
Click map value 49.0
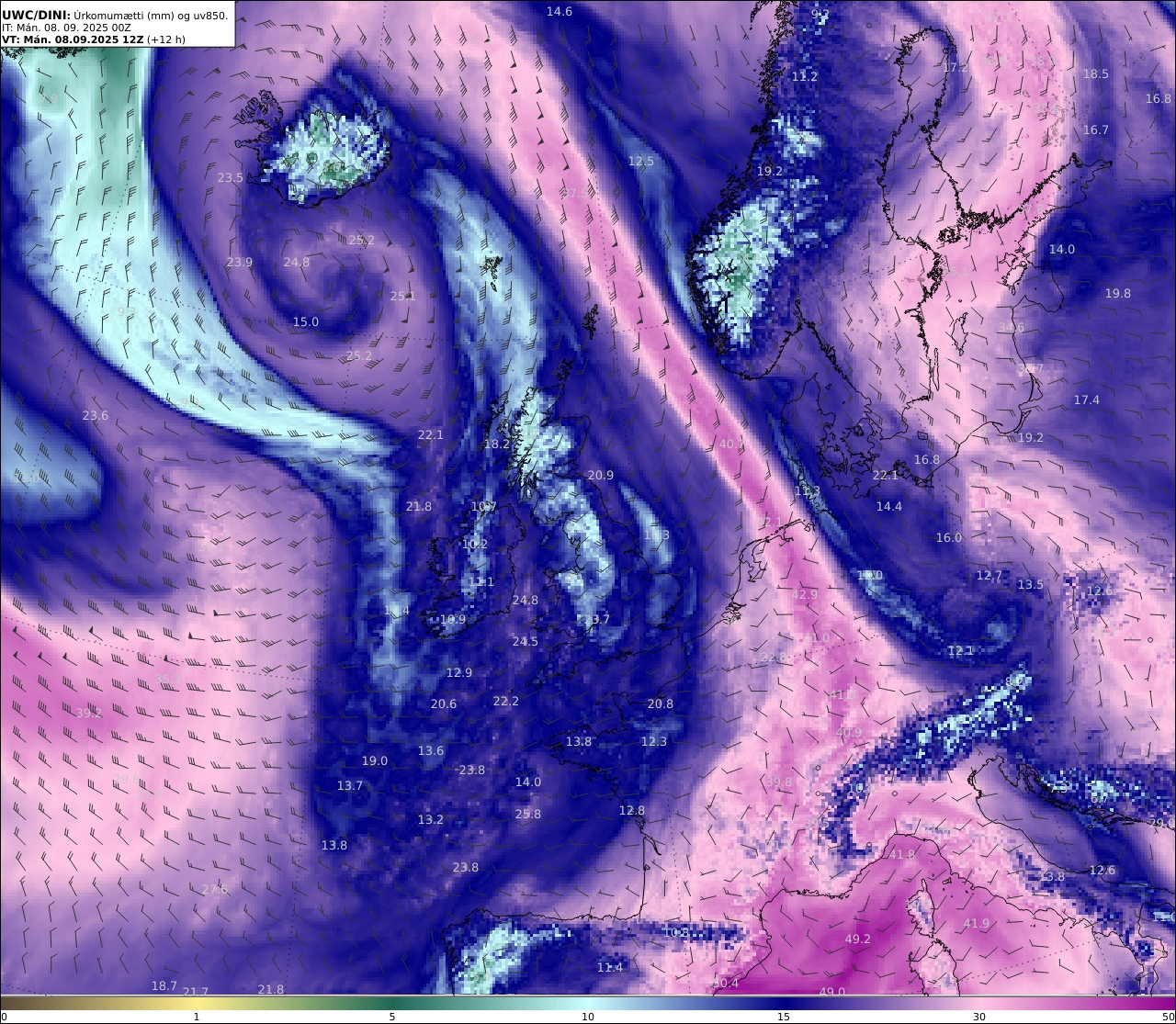(832, 993)
